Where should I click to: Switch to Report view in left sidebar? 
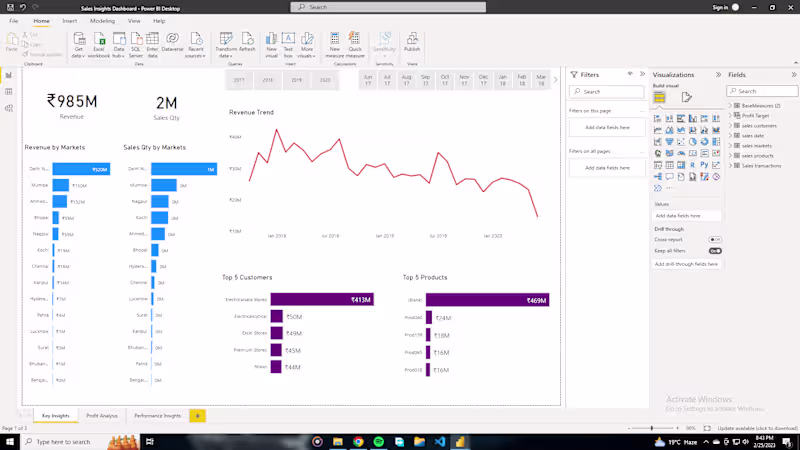pyautogui.click(x=9, y=75)
